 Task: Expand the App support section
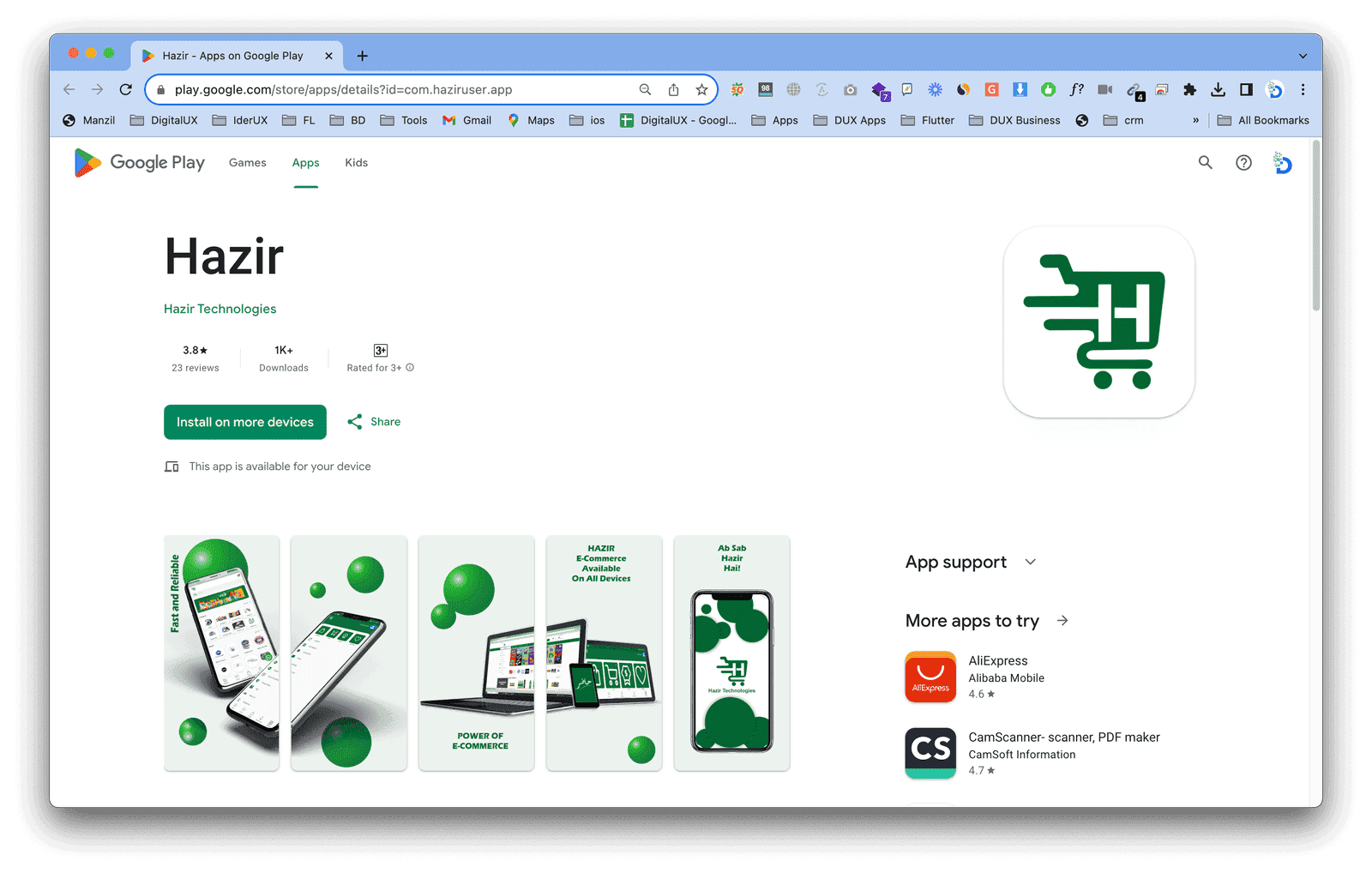[1031, 562]
